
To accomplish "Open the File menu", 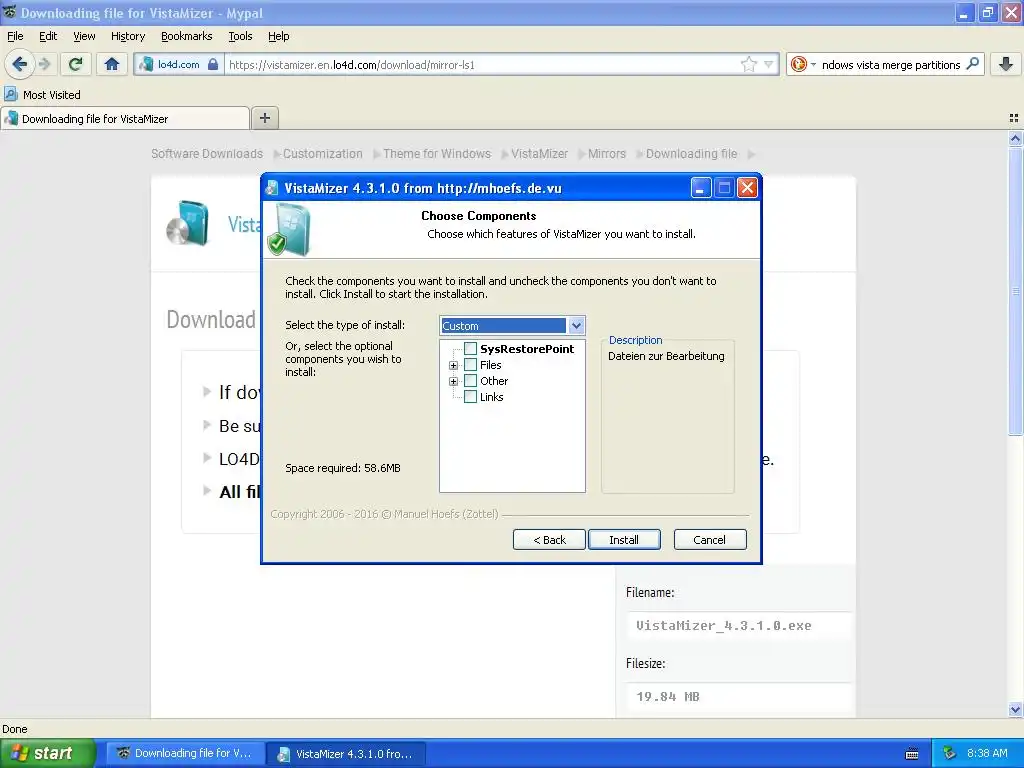I will pyautogui.click(x=15, y=36).
